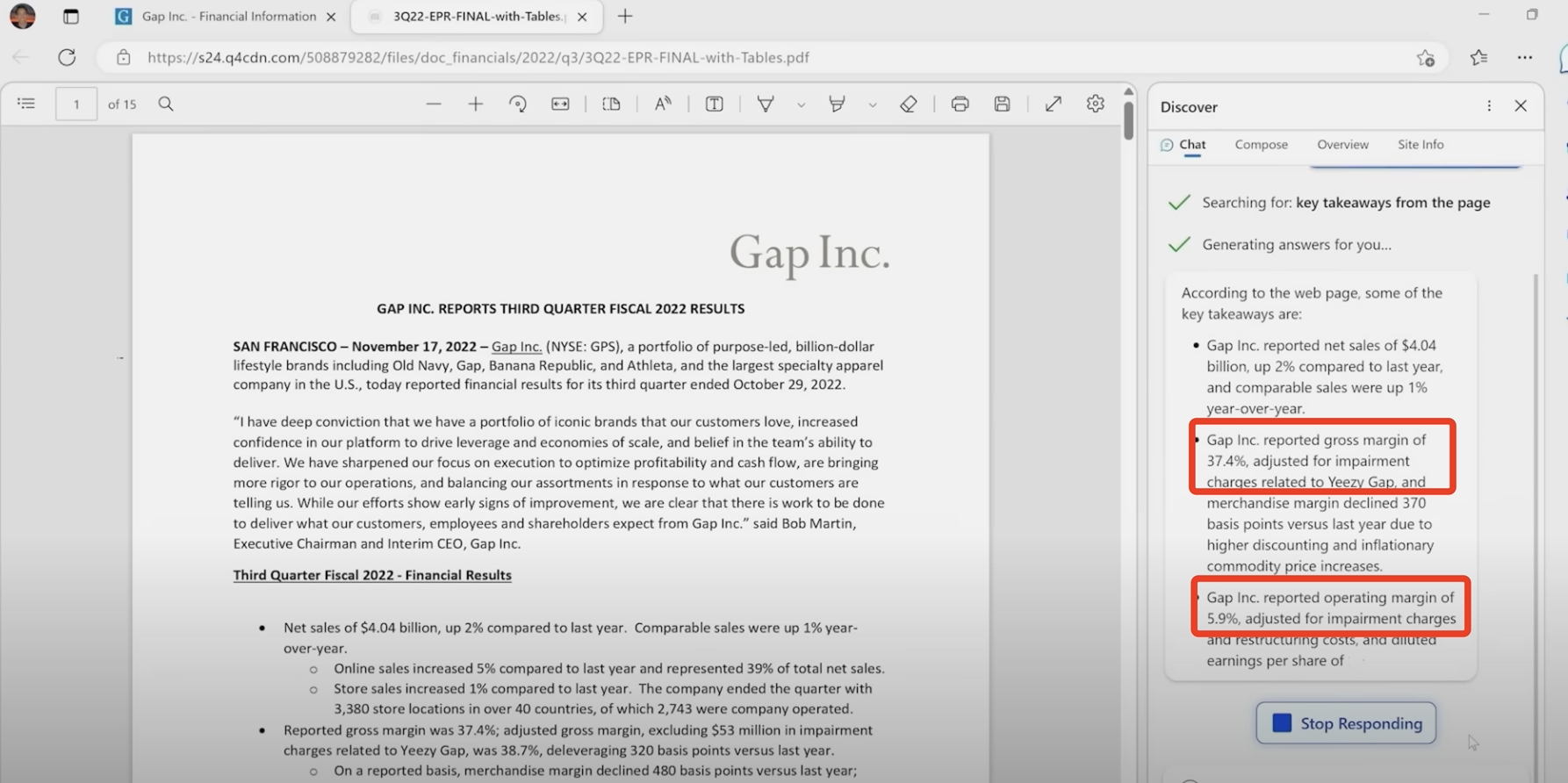Click the Gap Inc. logo in the PDF
This screenshot has width=1568, height=783.
pyautogui.click(x=809, y=254)
